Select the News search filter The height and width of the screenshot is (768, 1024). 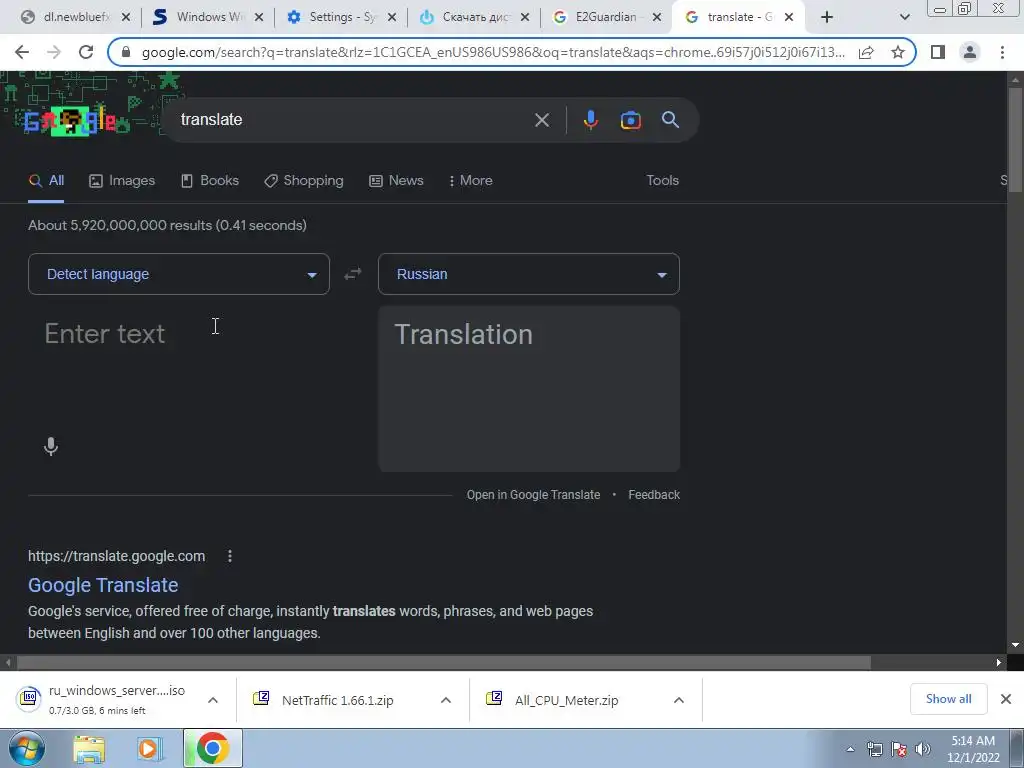coord(396,181)
